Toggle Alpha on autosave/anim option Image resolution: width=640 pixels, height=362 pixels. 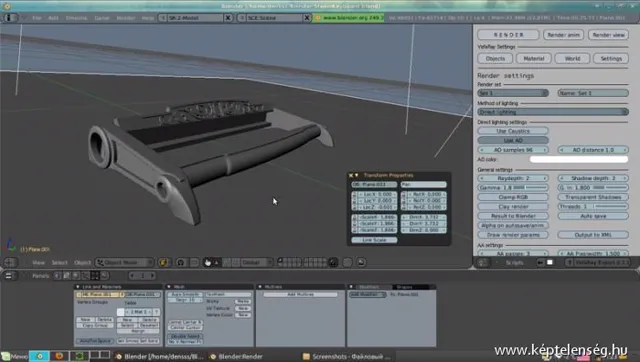[x=513, y=225]
